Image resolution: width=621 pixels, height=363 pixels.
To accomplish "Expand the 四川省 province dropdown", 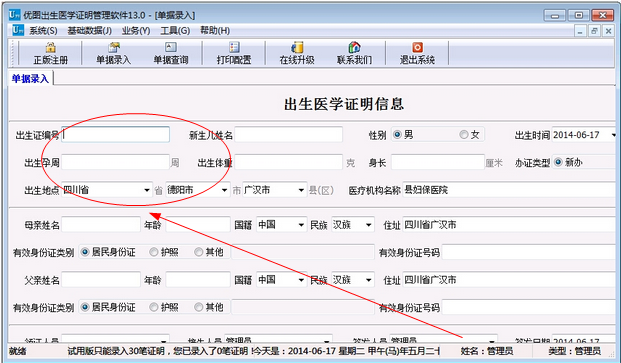I will point(147,190).
